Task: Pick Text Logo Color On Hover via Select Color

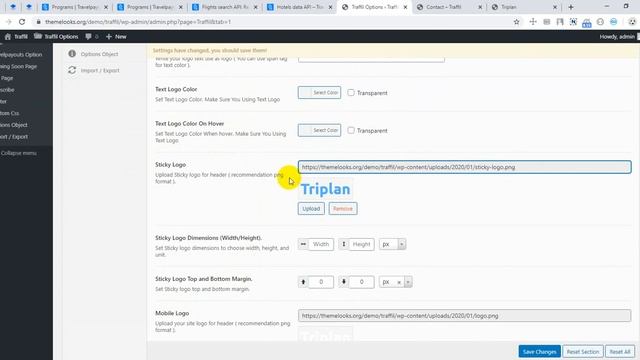Action: coord(319,130)
